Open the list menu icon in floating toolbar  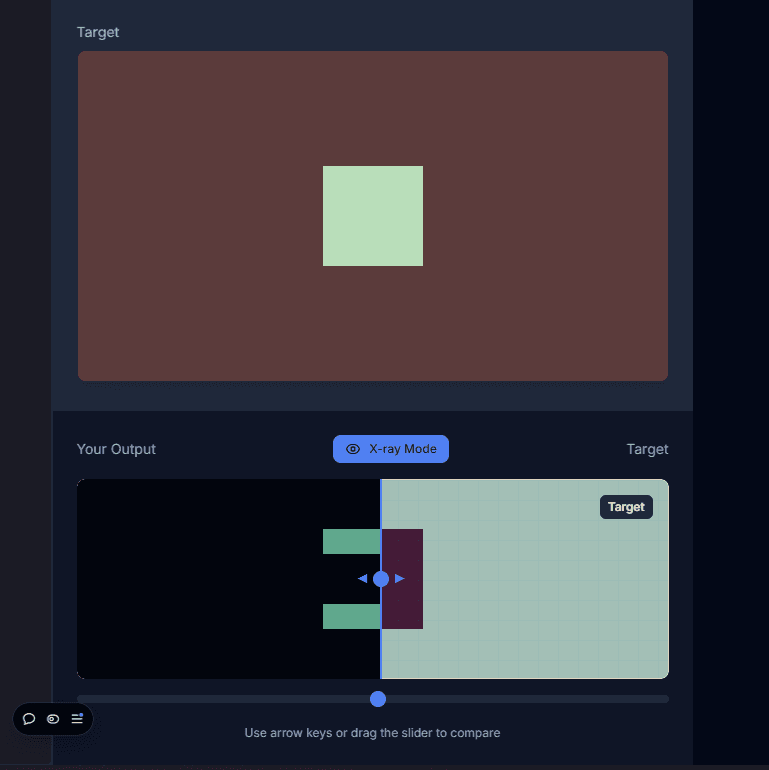point(77,718)
